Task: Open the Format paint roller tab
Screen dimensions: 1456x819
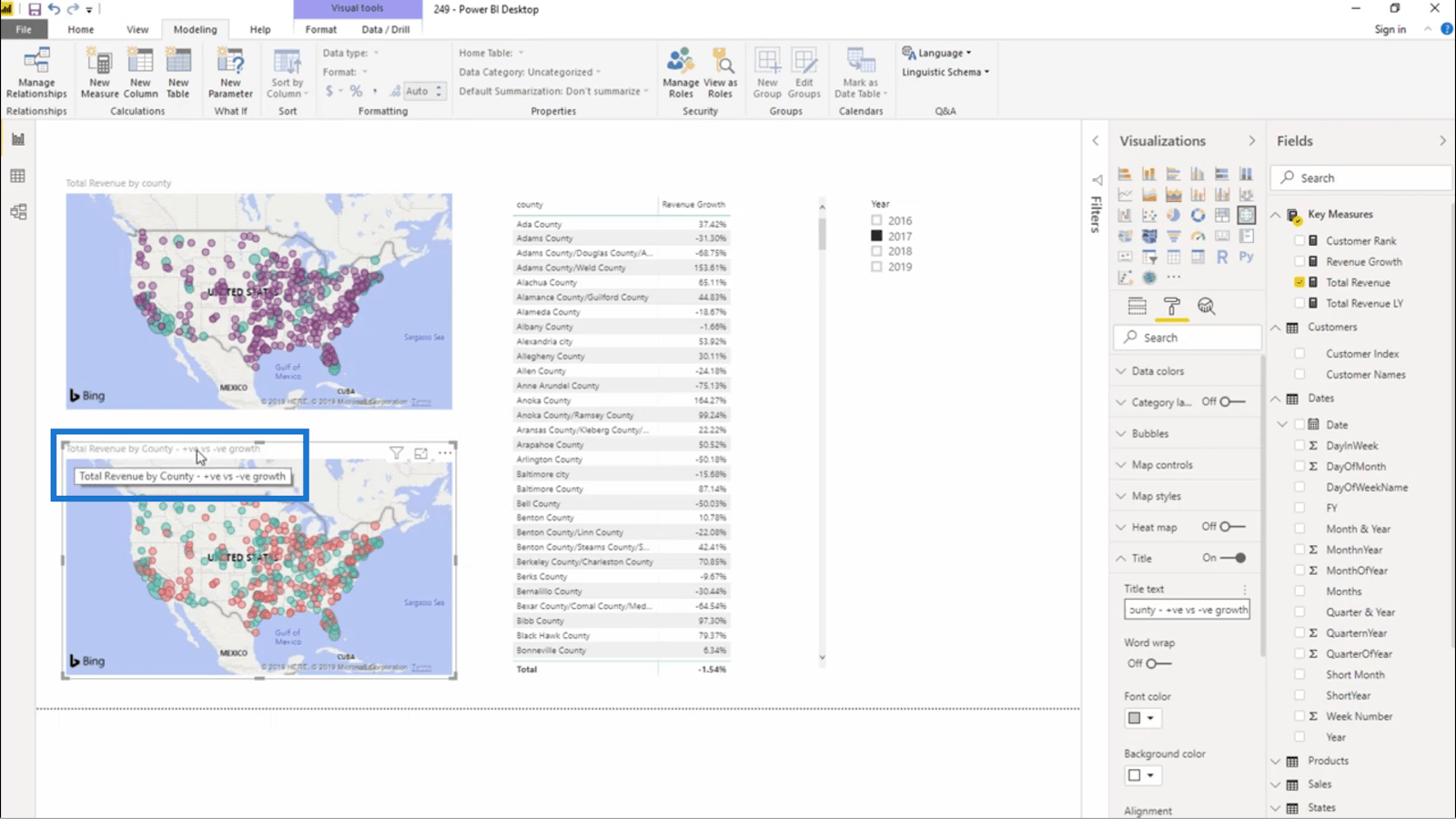Action: pos(1172,306)
